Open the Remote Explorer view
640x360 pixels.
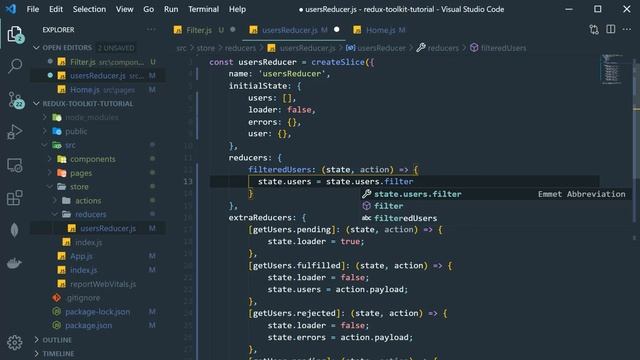point(15,165)
